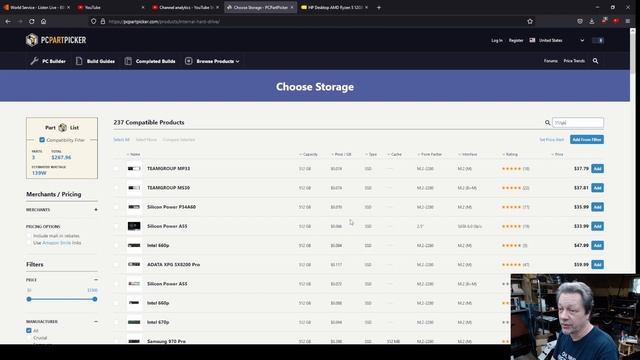Open the ADATA XPG SX8200 Pro thumbnail
640x360 pixels.
click(x=134, y=264)
